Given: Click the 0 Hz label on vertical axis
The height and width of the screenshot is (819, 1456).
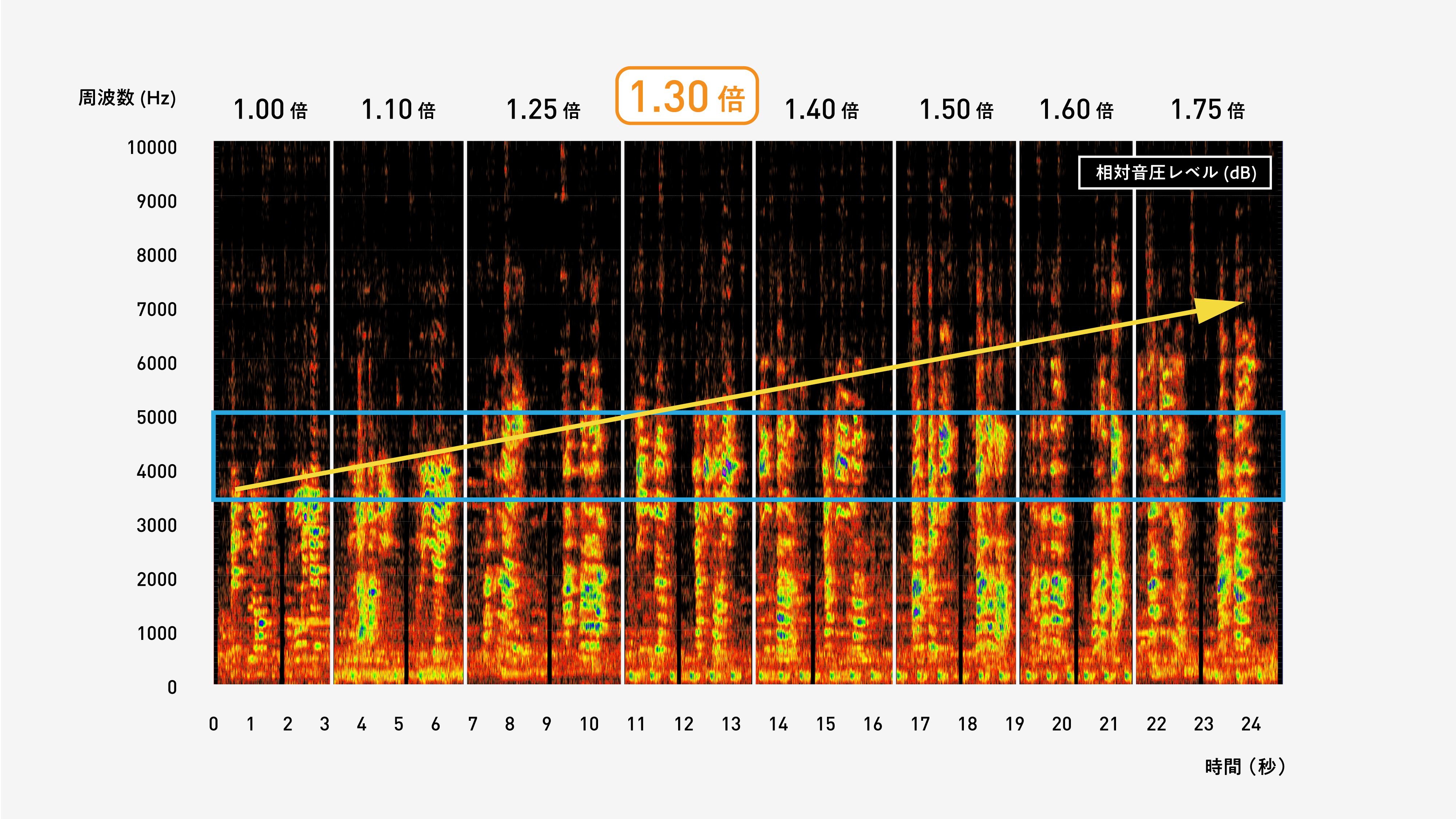Looking at the screenshot, I should (x=172, y=687).
